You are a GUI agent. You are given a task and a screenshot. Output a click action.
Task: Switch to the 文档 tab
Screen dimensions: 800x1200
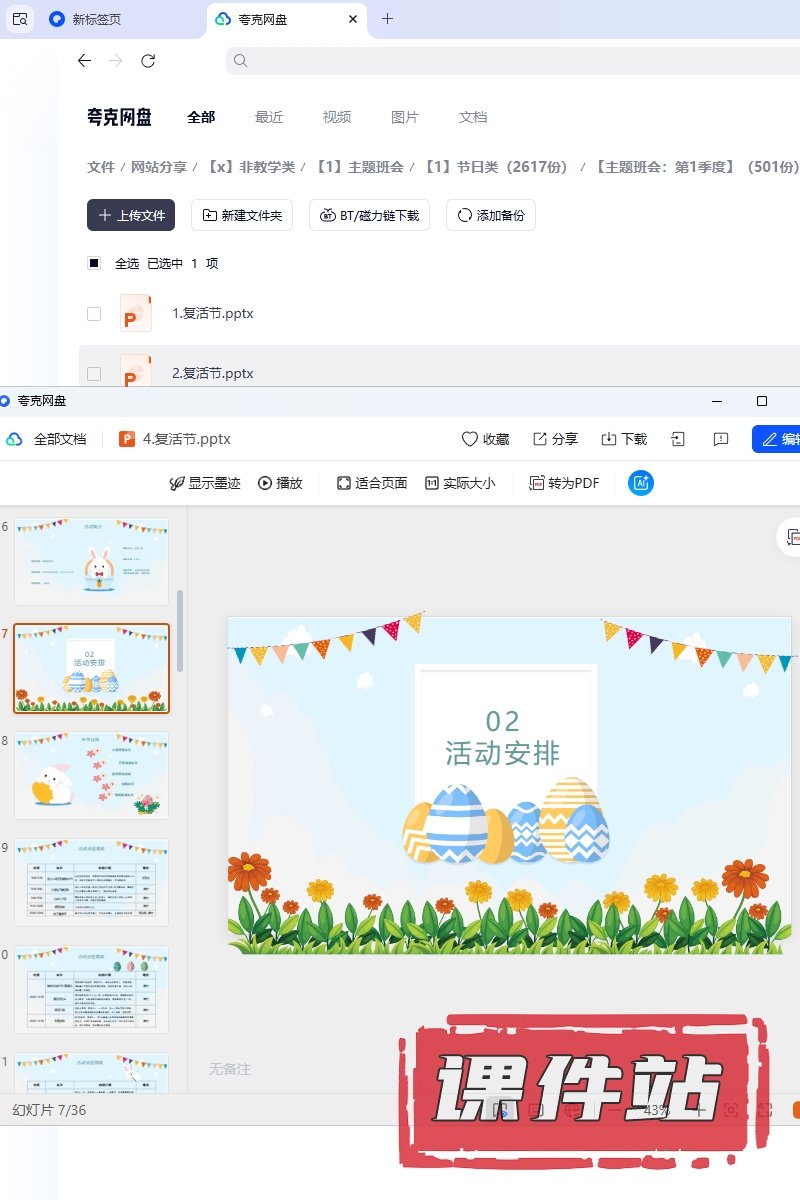point(473,117)
